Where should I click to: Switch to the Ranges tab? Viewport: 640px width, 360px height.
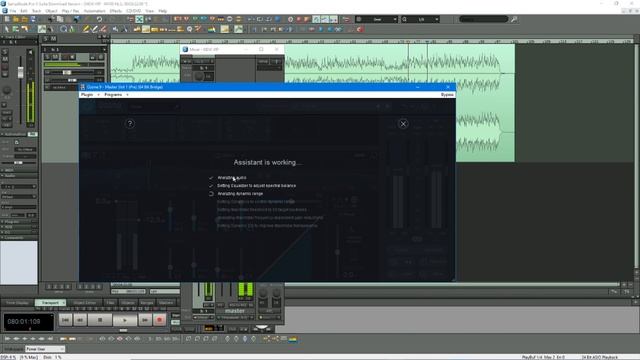pos(147,303)
